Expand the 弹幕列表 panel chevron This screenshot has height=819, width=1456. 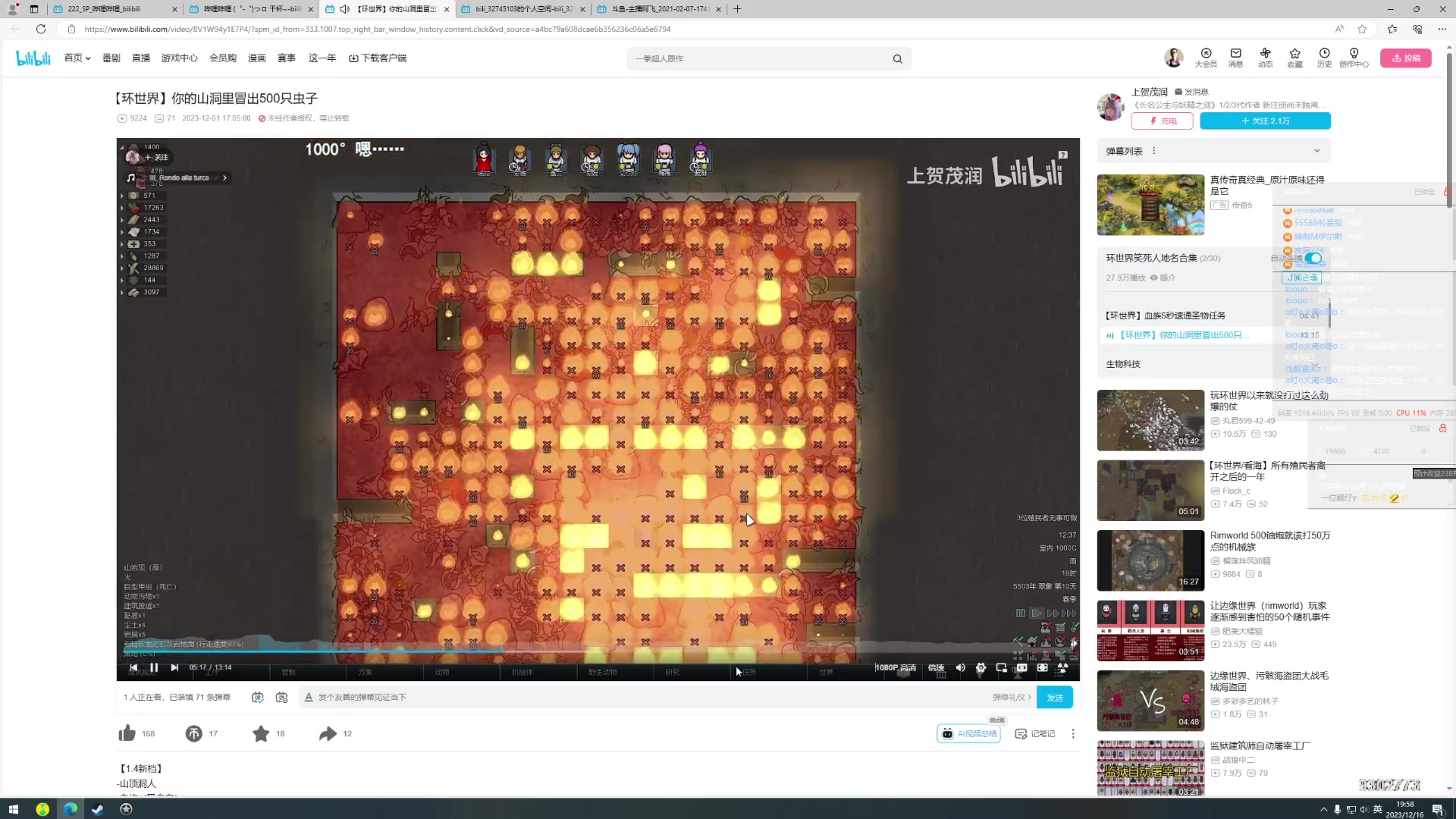[1317, 151]
